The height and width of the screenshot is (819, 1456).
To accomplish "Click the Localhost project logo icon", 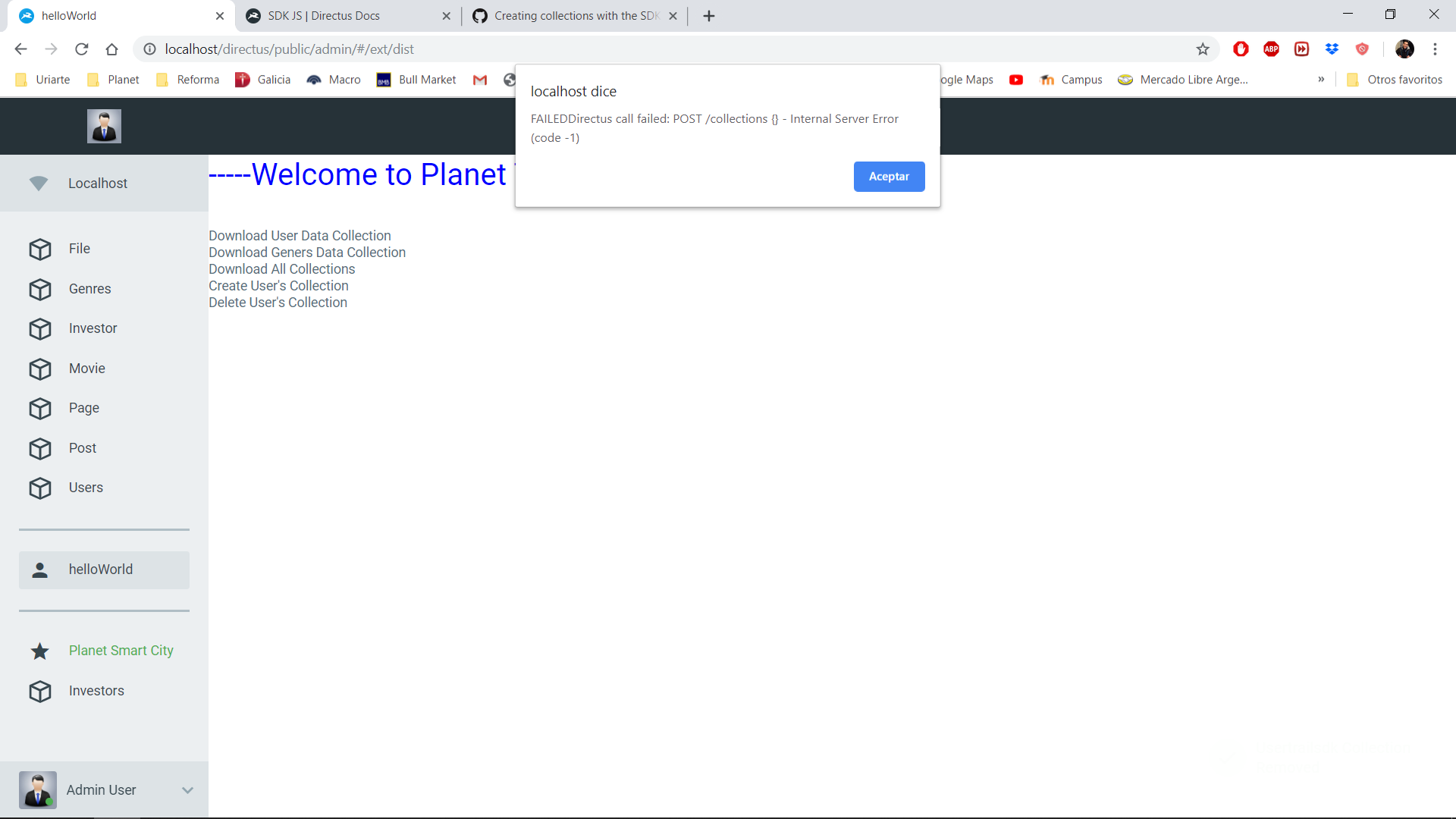I will [39, 184].
